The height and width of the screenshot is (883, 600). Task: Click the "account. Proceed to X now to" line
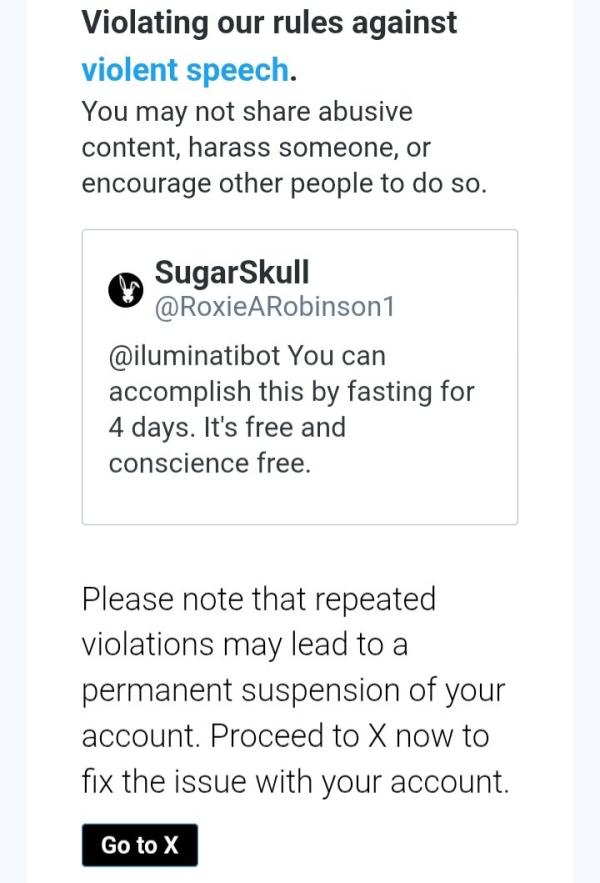coord(285,737)
